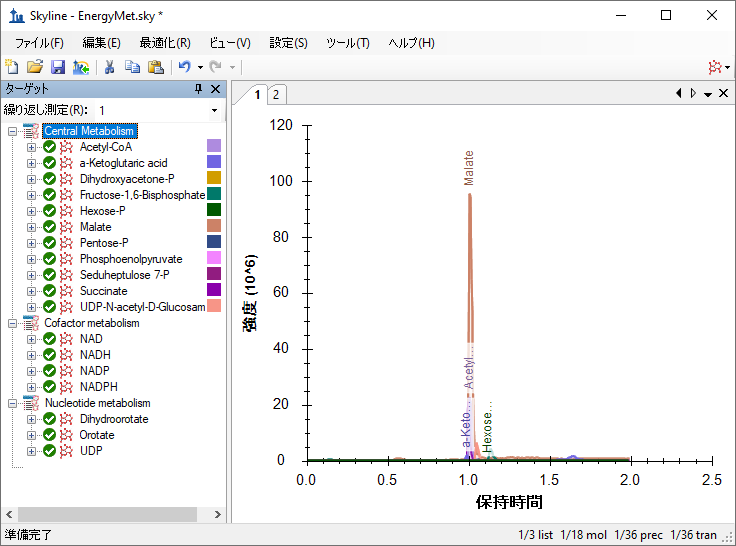Collapse the Central Metabolism list node
This screenshot has width=736, height=546.
13,131
